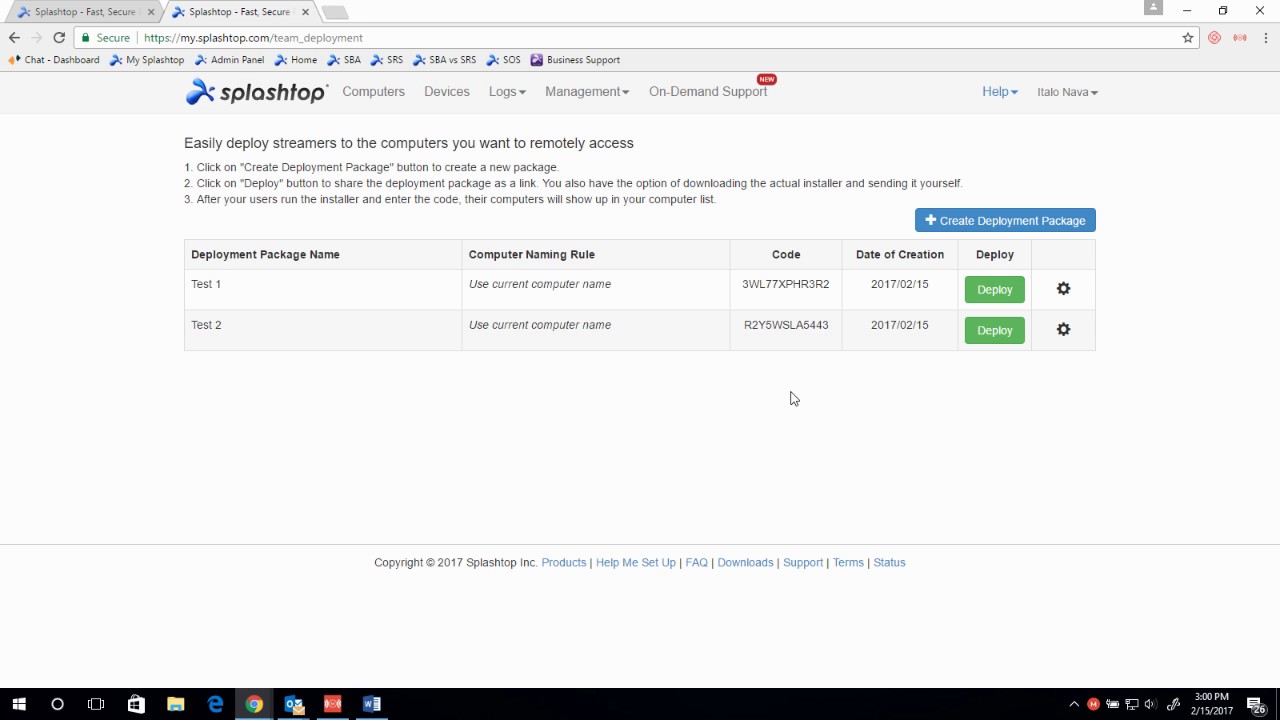Open the SRS bookmark

tap(387, 60)
